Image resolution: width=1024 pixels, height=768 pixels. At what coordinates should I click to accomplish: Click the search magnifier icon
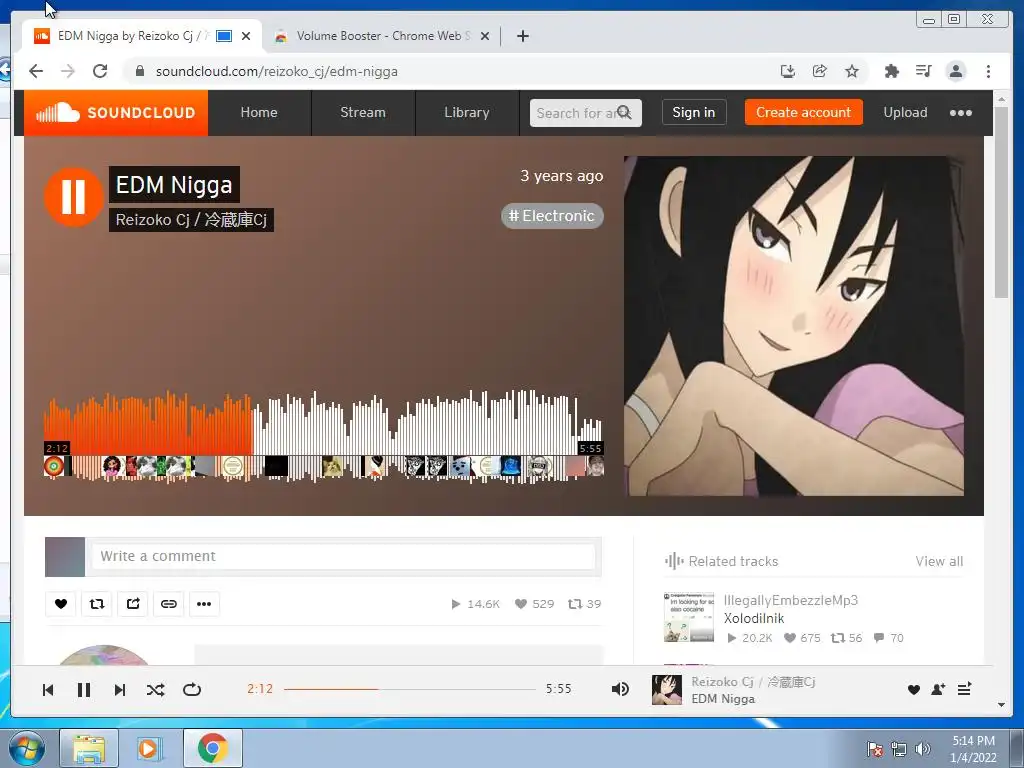[x=625, y=112]
